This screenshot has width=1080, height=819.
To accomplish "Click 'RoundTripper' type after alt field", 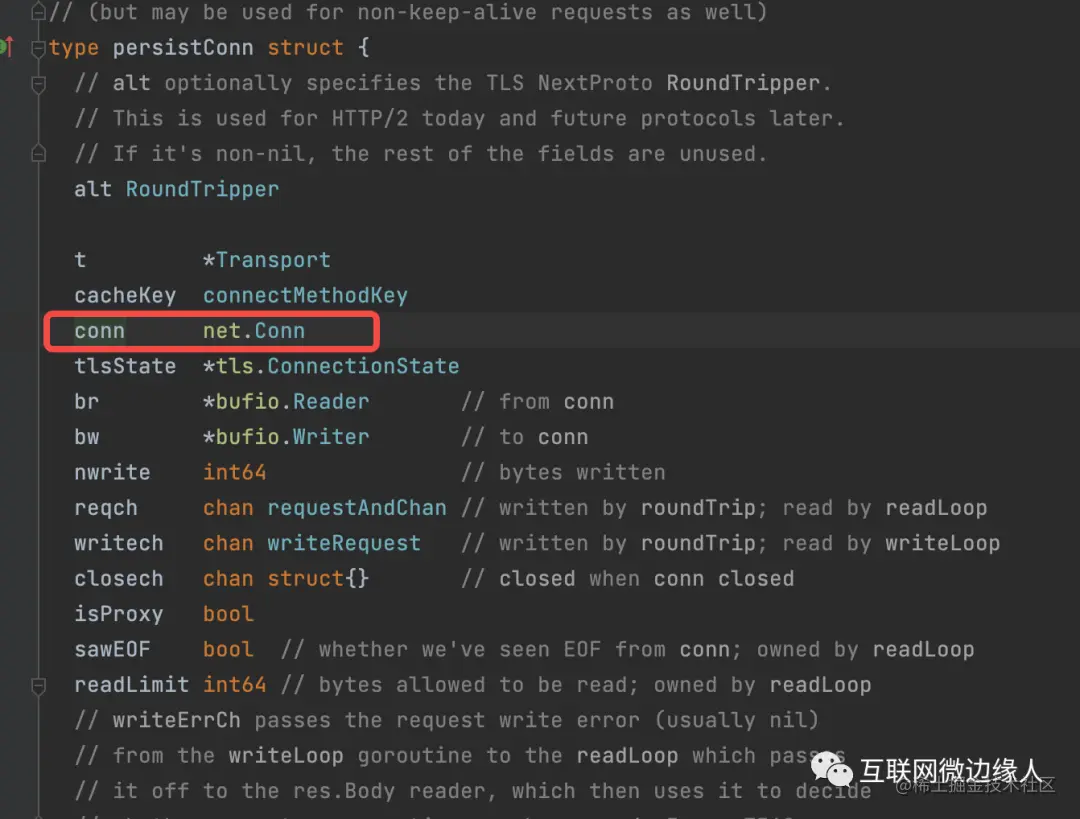I will pyautogui.click(x=202, y=189).
